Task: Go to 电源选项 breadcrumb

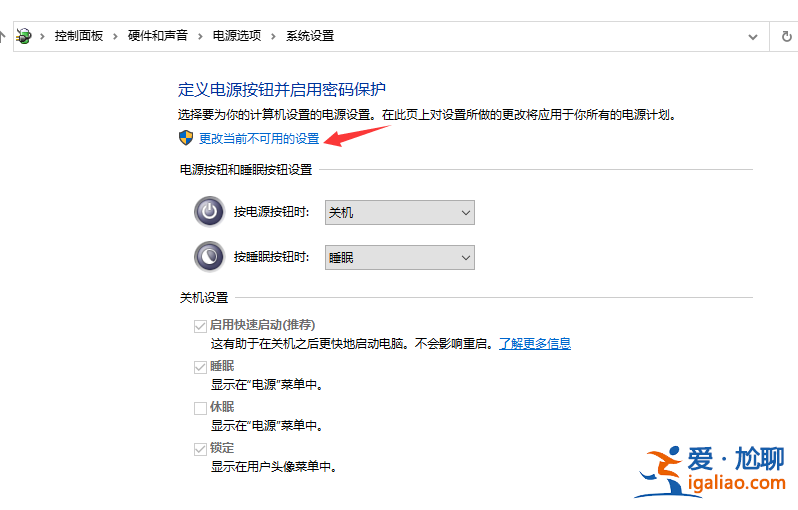Action: (x=237, y=36)
